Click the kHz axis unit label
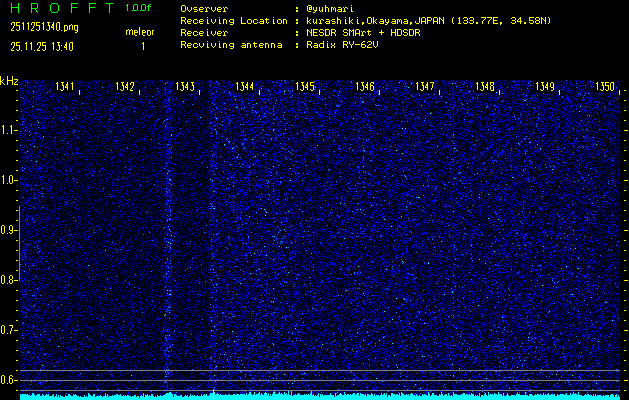Viewport: 629px width, 400px height. tap(9, 80)
